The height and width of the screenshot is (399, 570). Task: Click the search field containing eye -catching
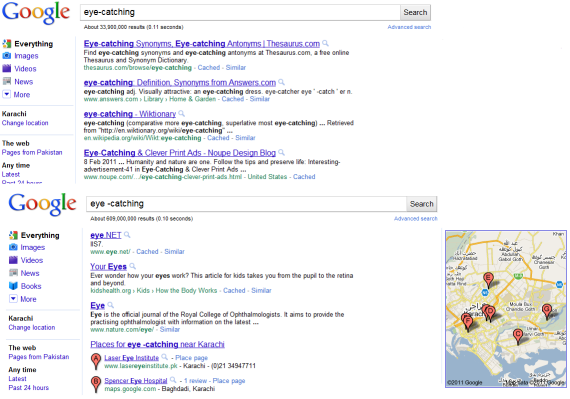[x=246, y=204]
